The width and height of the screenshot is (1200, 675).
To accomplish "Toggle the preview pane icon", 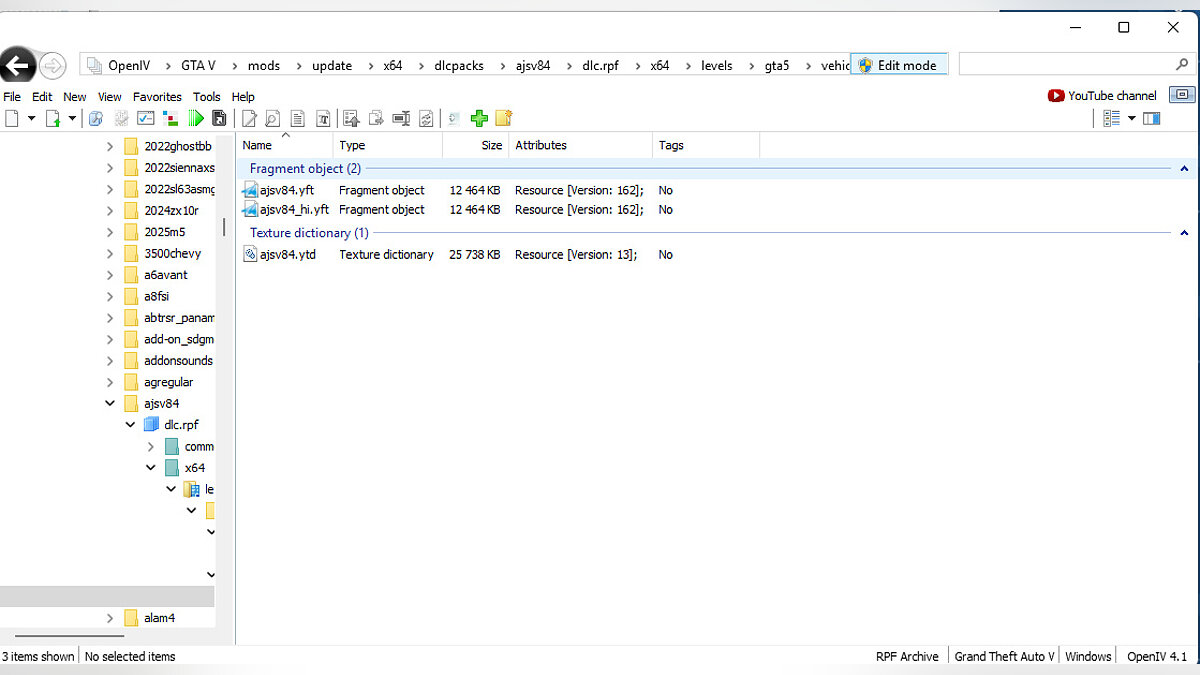I will pos(1152,118).
